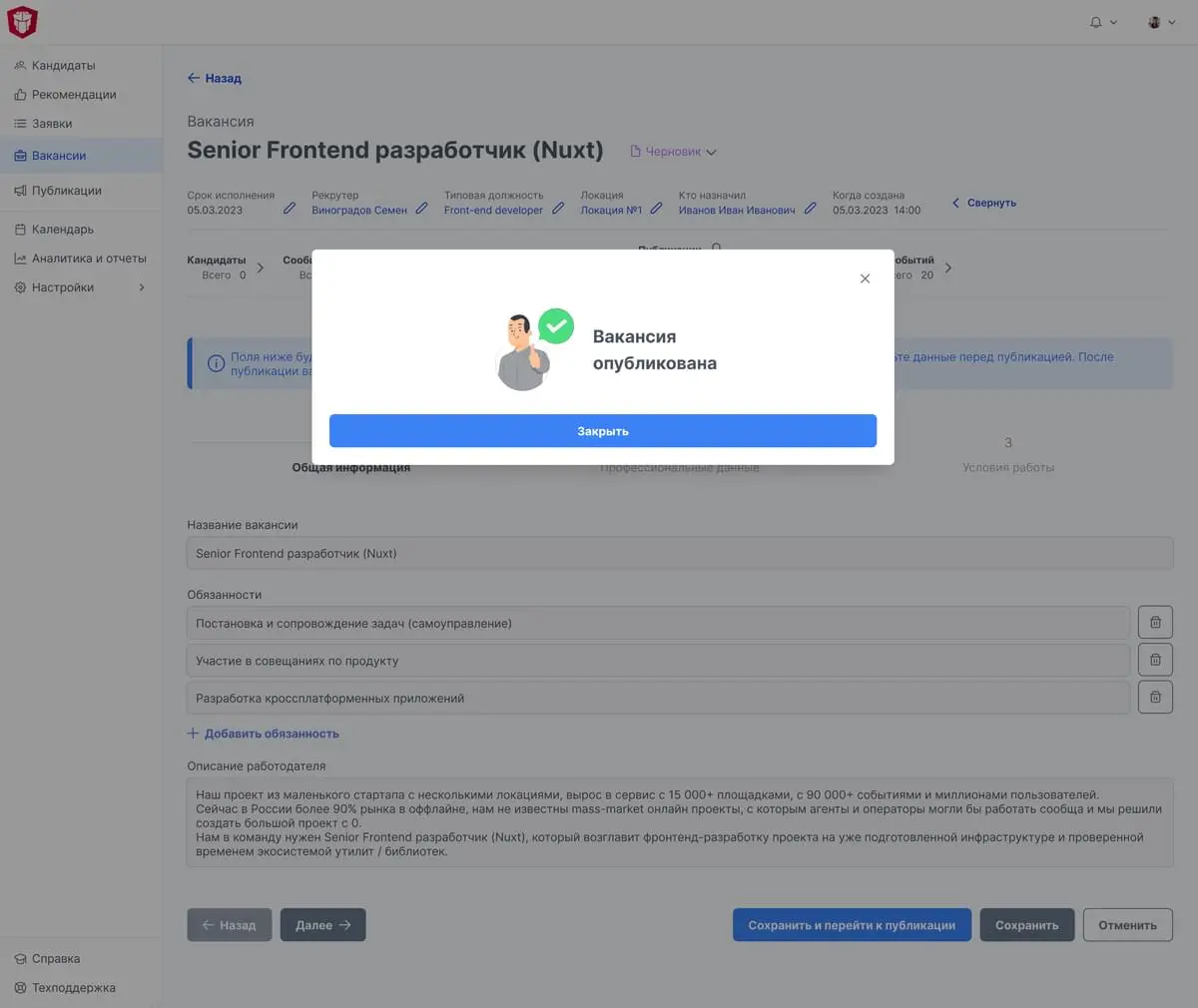Screen dimensions: 1198x1008
Task: Close the modal with the X icon
Action: pos(865,278)
